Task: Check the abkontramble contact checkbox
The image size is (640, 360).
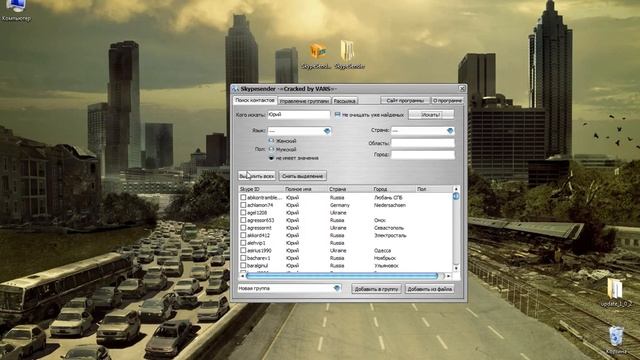Action: [243, 198]
